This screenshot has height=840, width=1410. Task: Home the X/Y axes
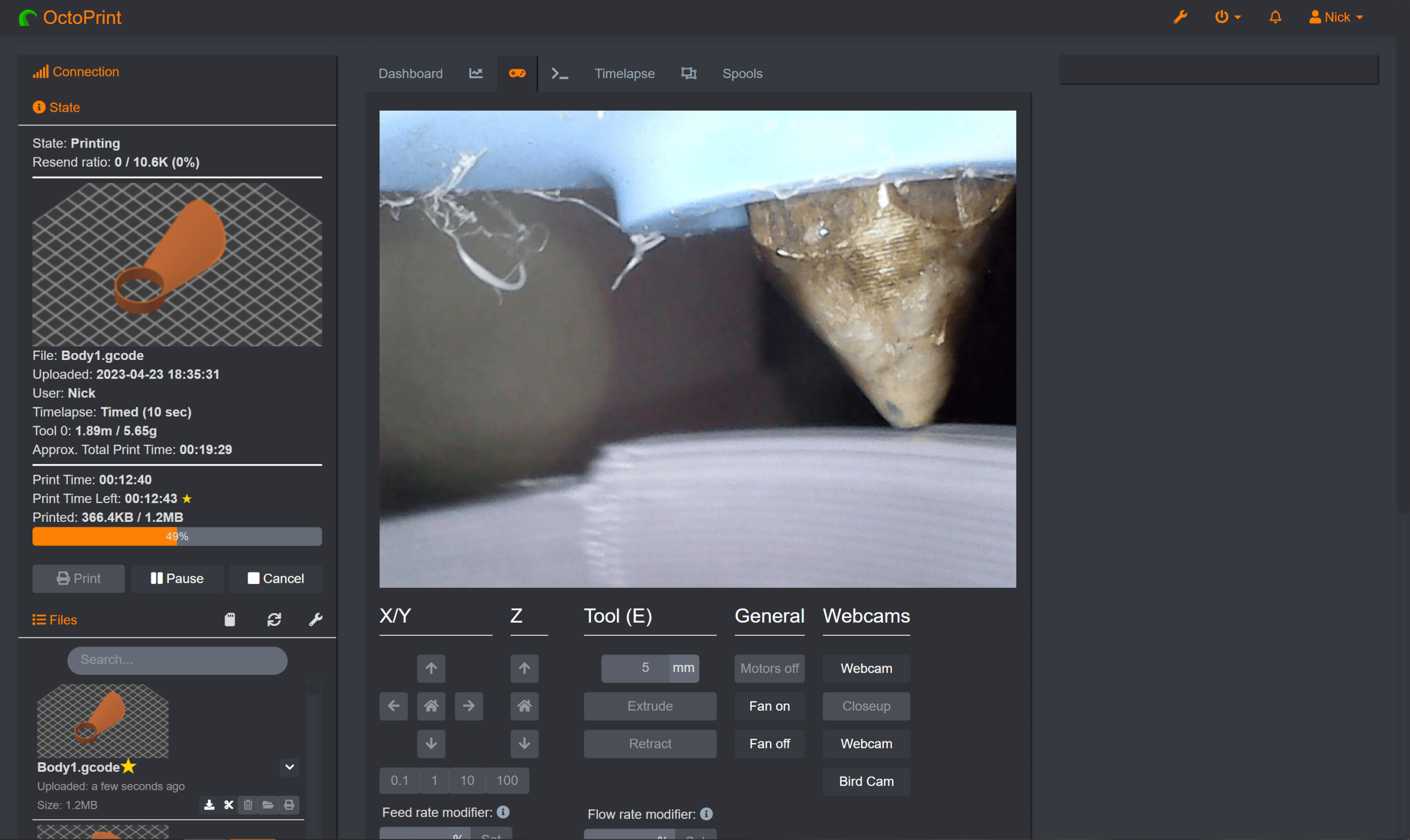click(x=431, y=706)
